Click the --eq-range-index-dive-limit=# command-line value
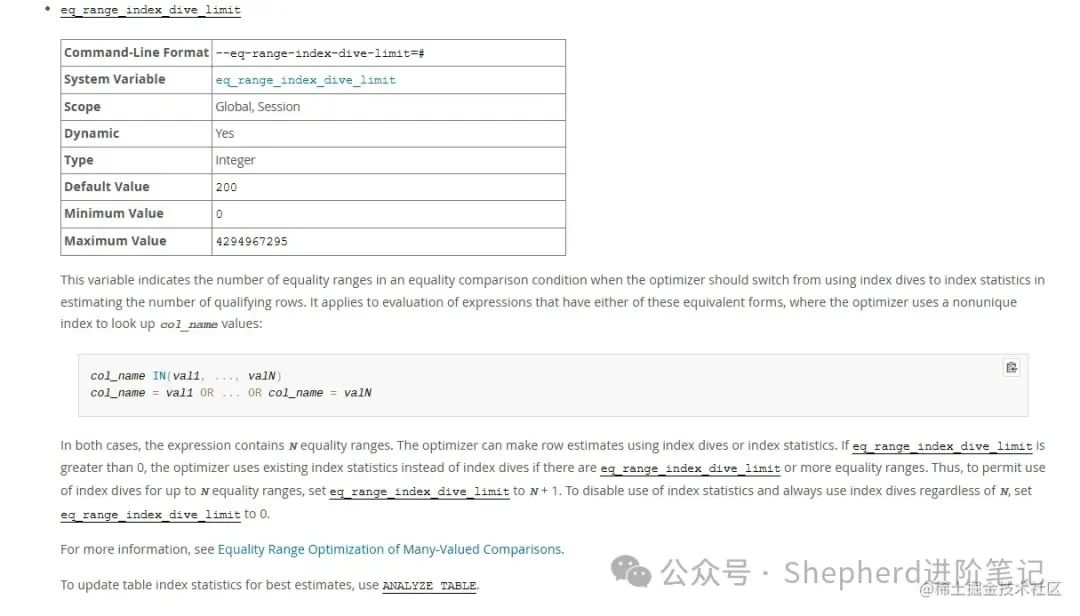The height and width of the screenshot is (616, 1080). tap(321, 53)
